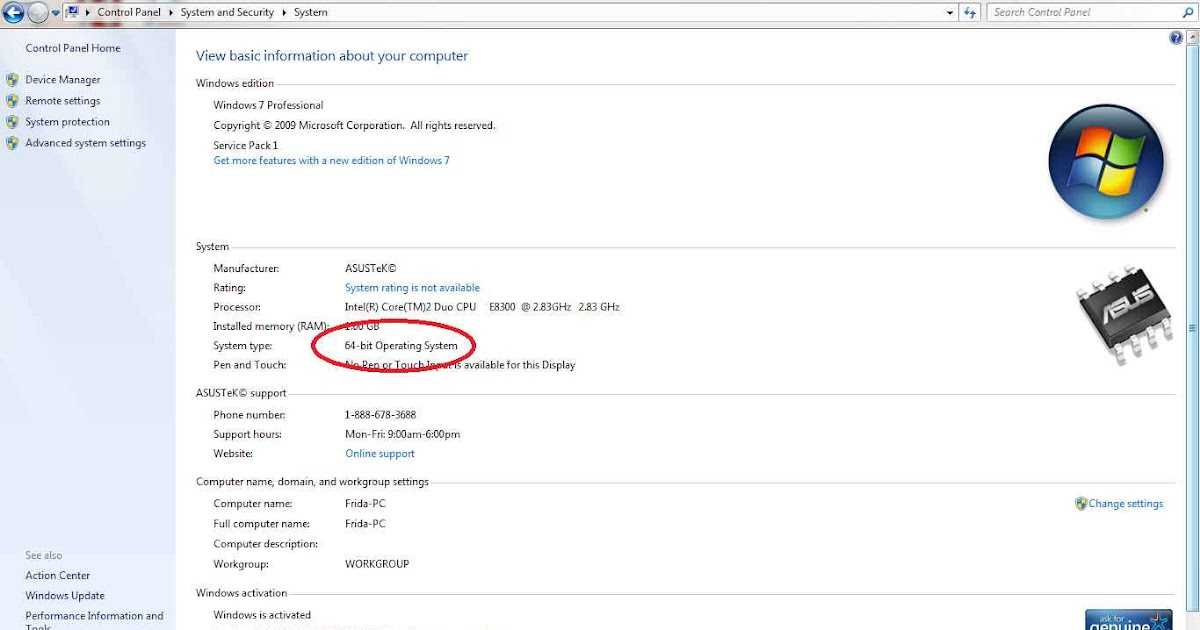Open Control Panel Home link

click(73, 48)
